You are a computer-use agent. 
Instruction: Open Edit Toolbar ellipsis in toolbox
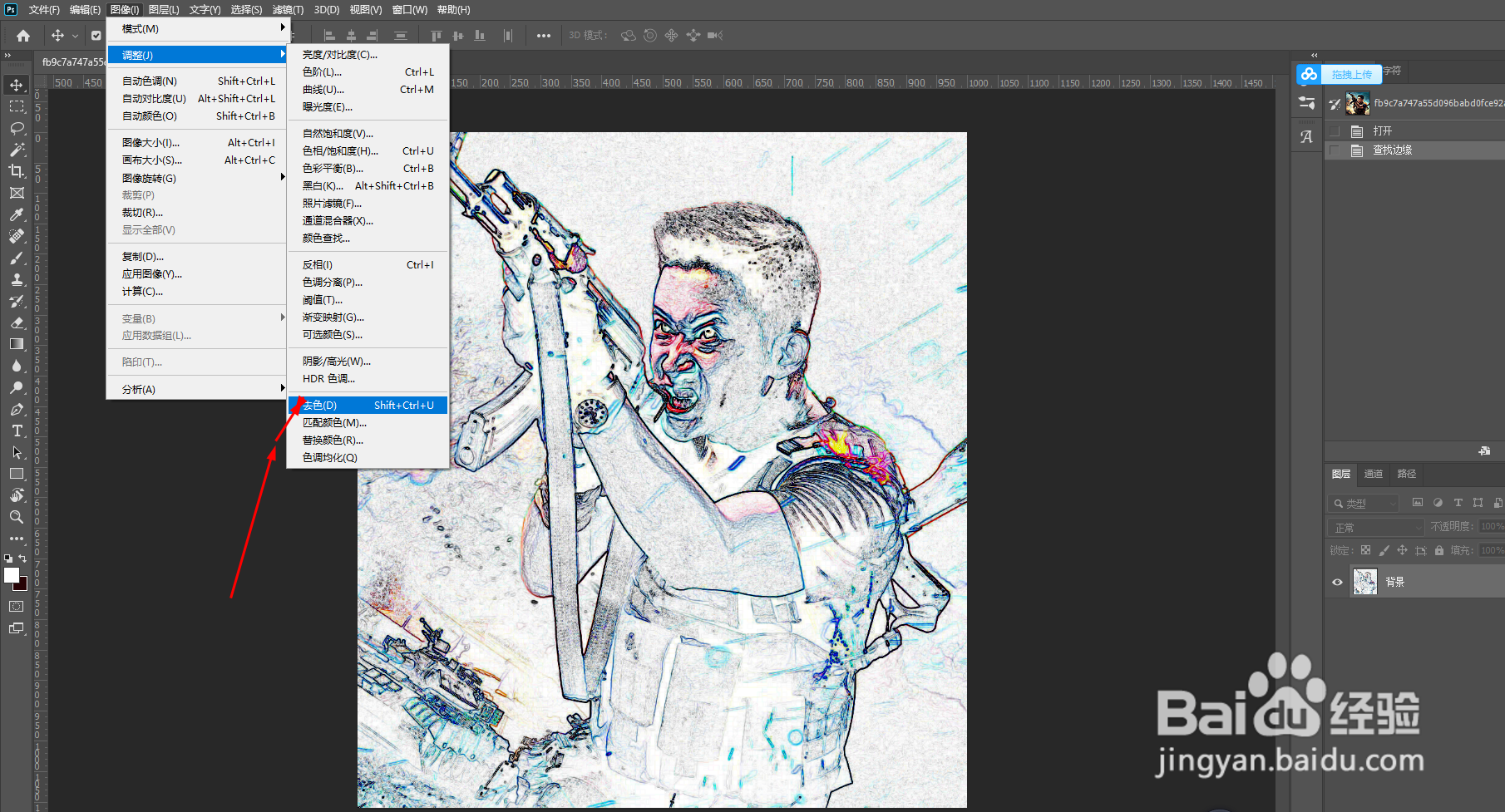pyautogui.click(x=17, y=539)
